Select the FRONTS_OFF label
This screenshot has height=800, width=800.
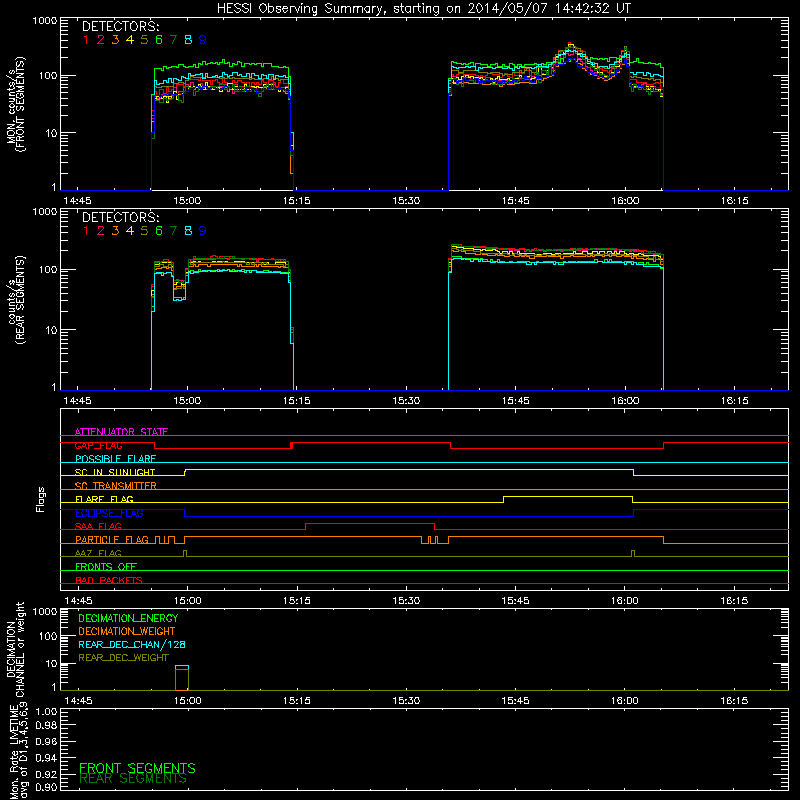click(x=106, y=567)
